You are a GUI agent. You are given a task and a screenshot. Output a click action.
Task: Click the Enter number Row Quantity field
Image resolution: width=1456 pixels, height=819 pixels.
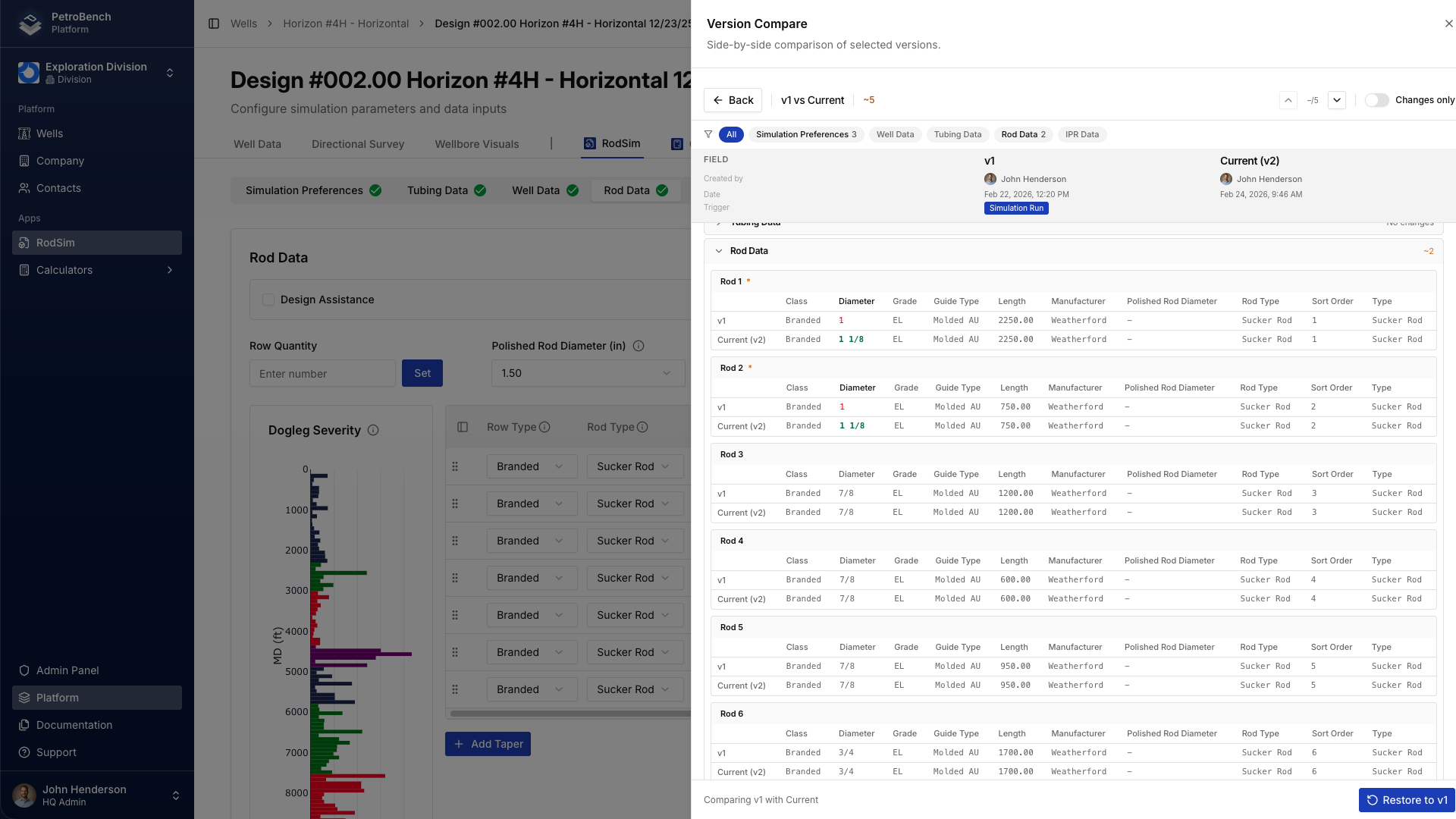(322, 373)
